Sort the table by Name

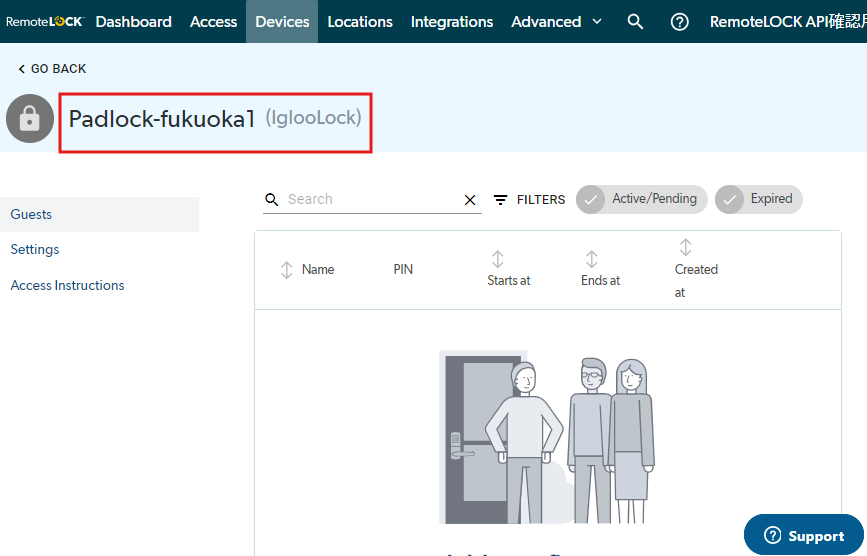click(x=307, y=270)
